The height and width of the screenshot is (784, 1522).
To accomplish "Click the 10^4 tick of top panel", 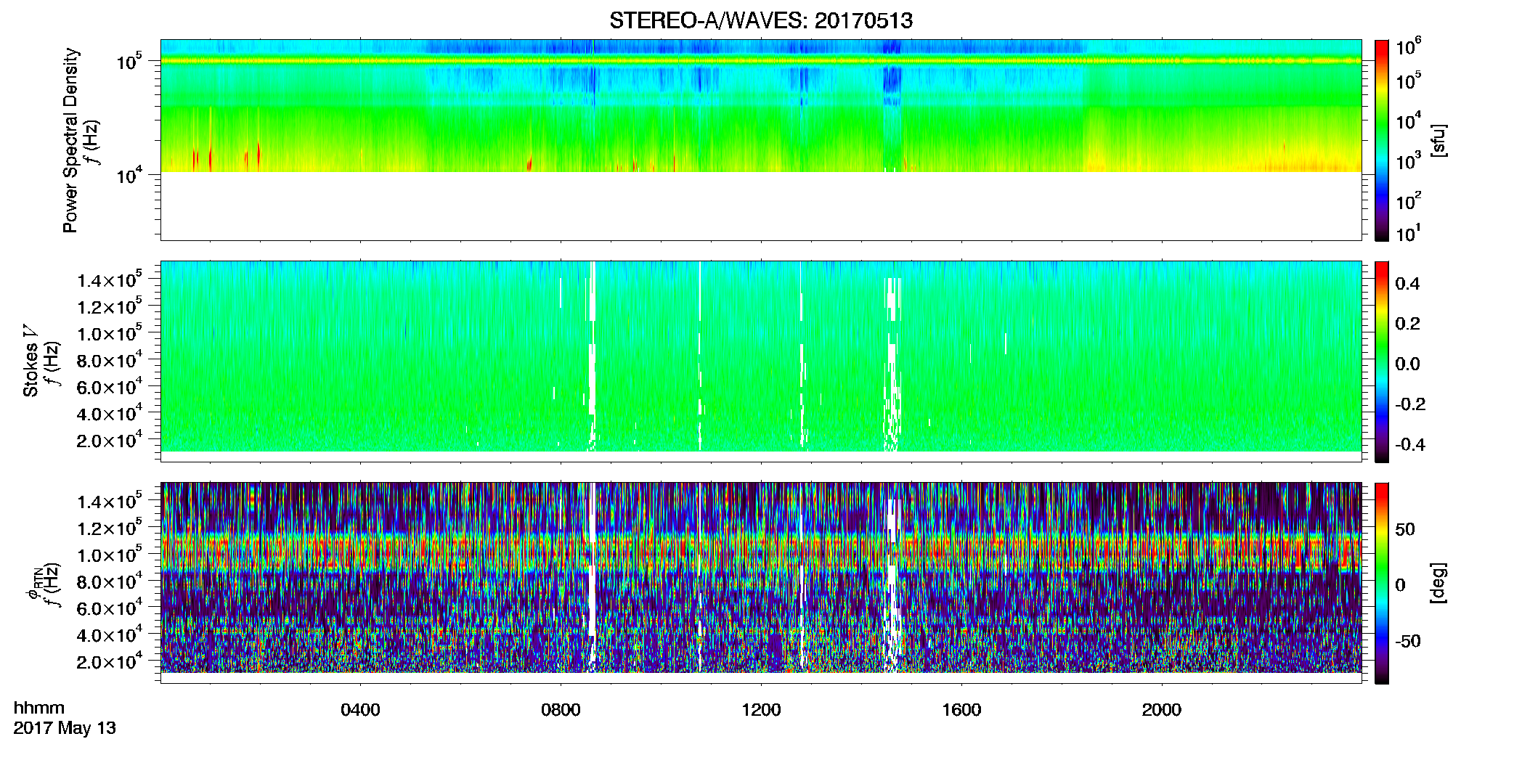I will 129,175.
